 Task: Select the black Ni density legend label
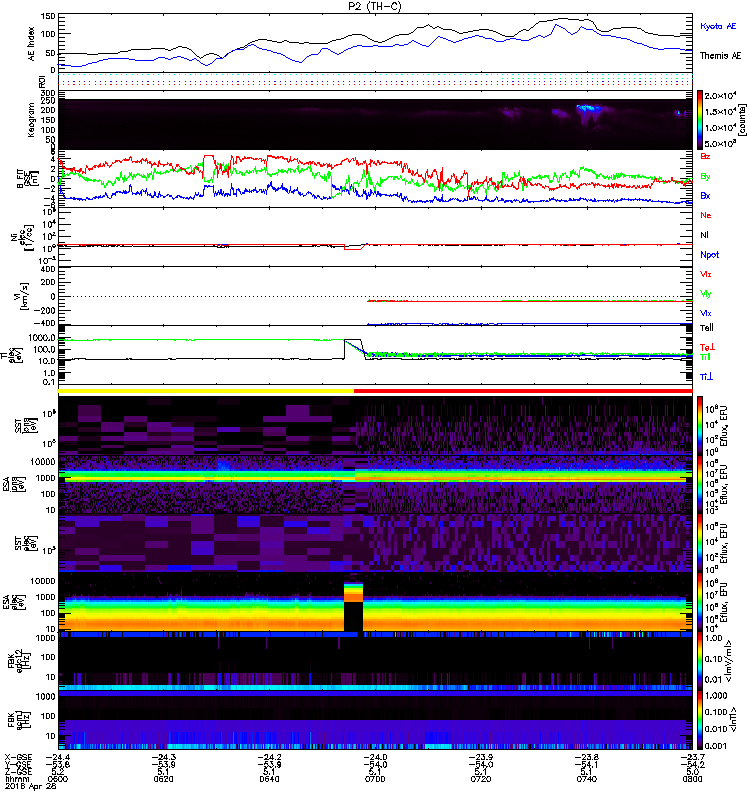click(705, 235)
